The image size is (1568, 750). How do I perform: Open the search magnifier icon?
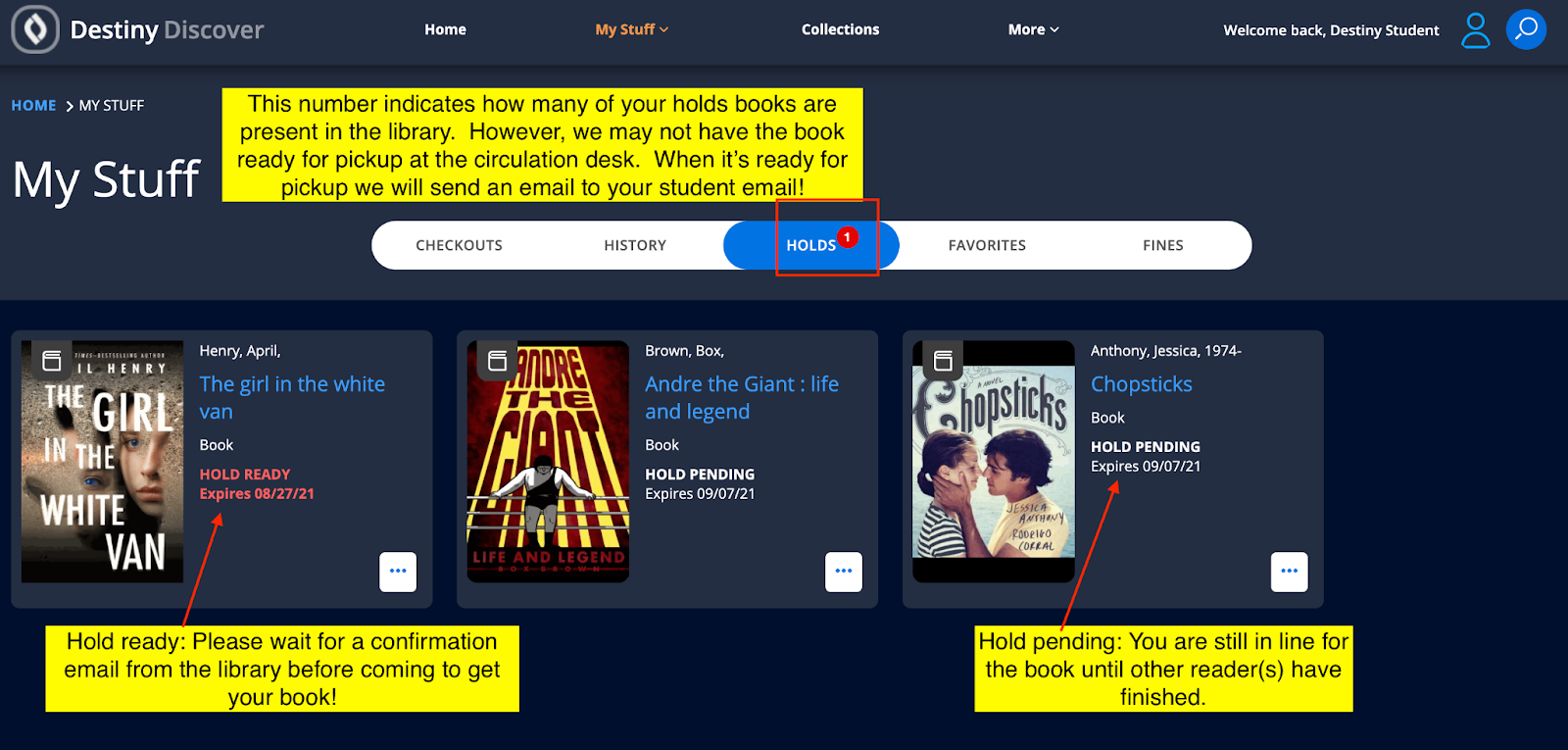tap(1526, 29)
